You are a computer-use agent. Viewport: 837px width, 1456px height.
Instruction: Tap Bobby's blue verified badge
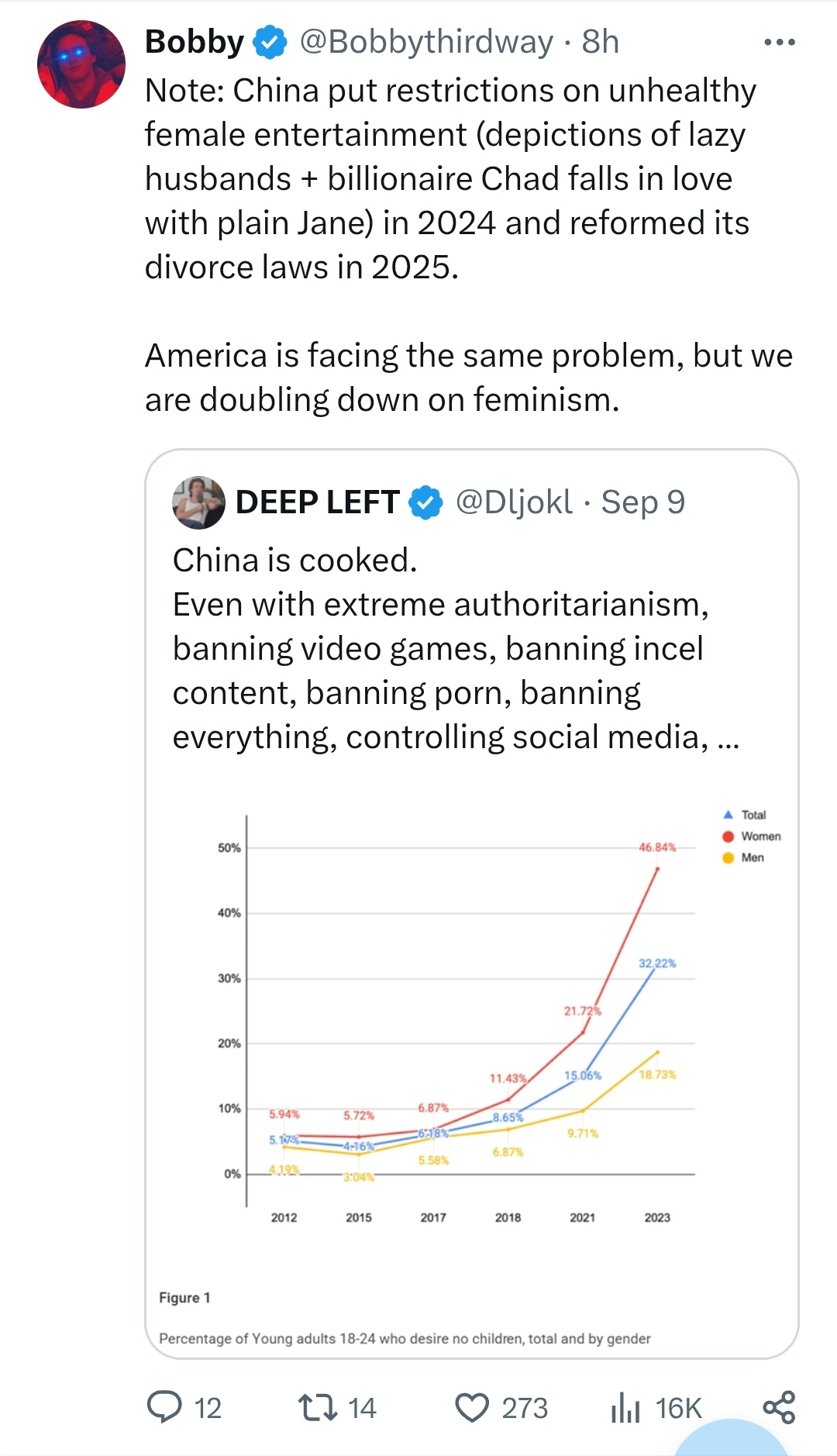click(270, 42)
